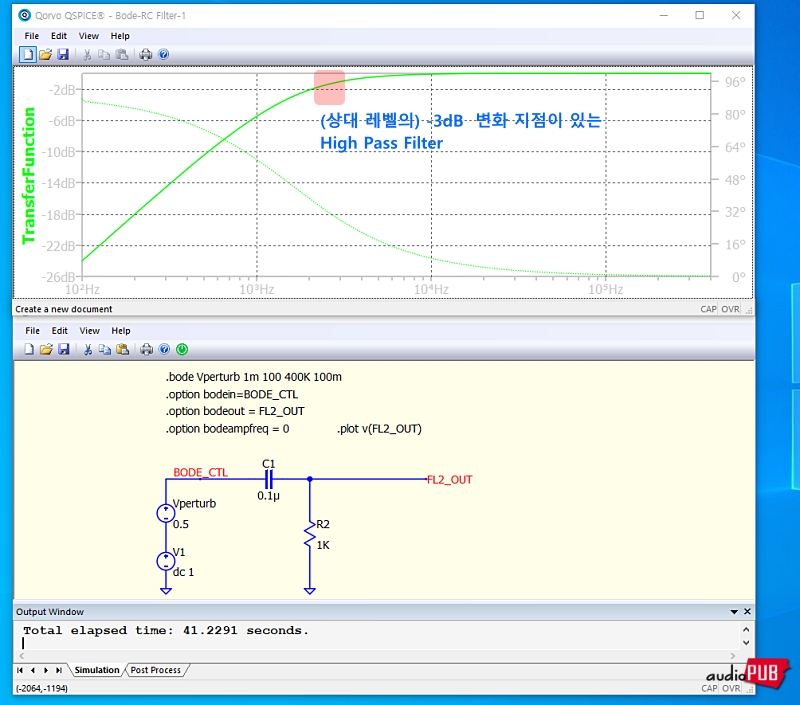Select the .bode Vperturb directive text
The width and height of the screenshot is (800, 705).
click(x=254, y=377)
